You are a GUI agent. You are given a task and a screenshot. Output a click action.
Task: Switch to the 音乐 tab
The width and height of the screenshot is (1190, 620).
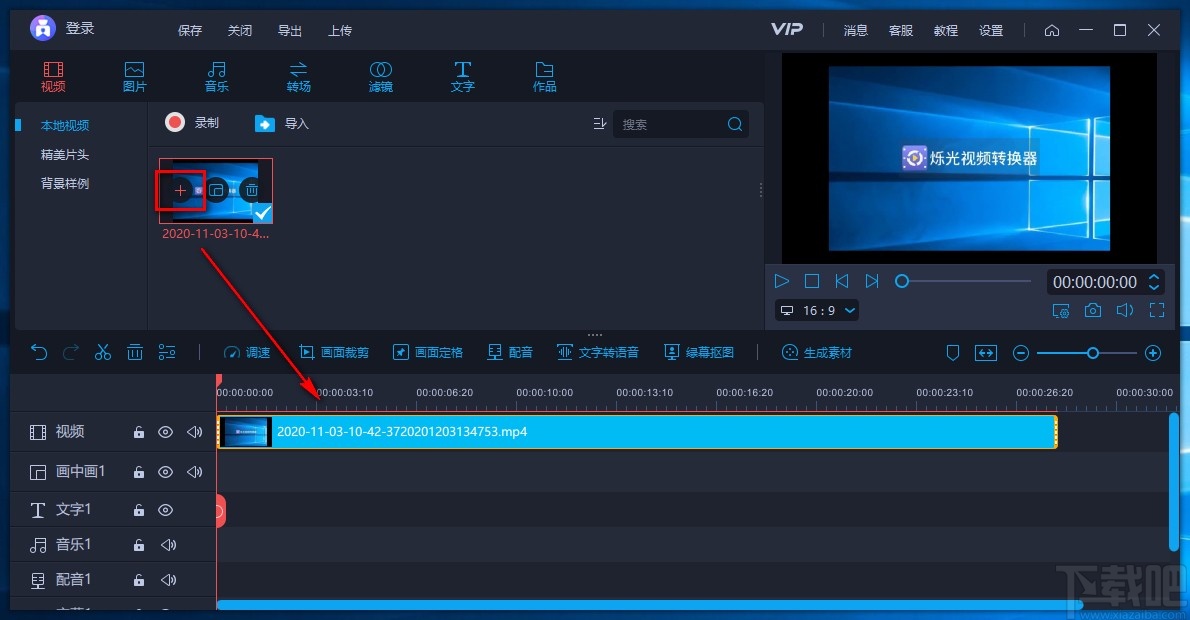pyautogui.click(x=216, y=77)
